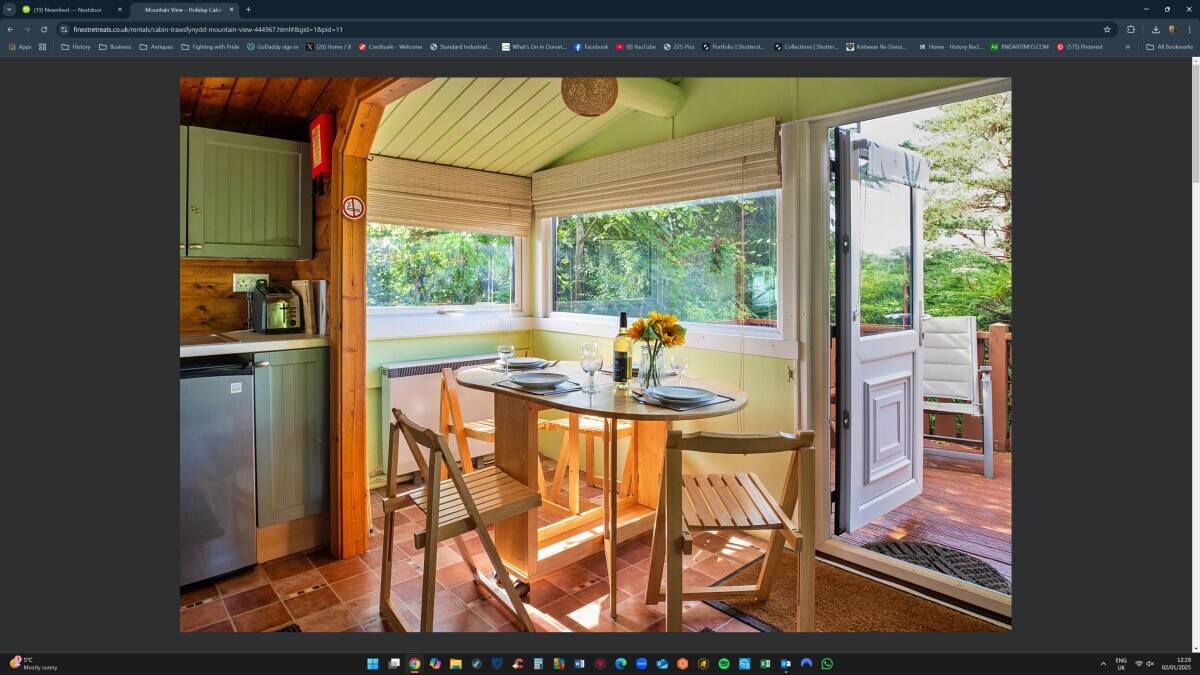Open the site information icon in address bar
Viewport: 1200px width, 675px height.
pos(66,29)
